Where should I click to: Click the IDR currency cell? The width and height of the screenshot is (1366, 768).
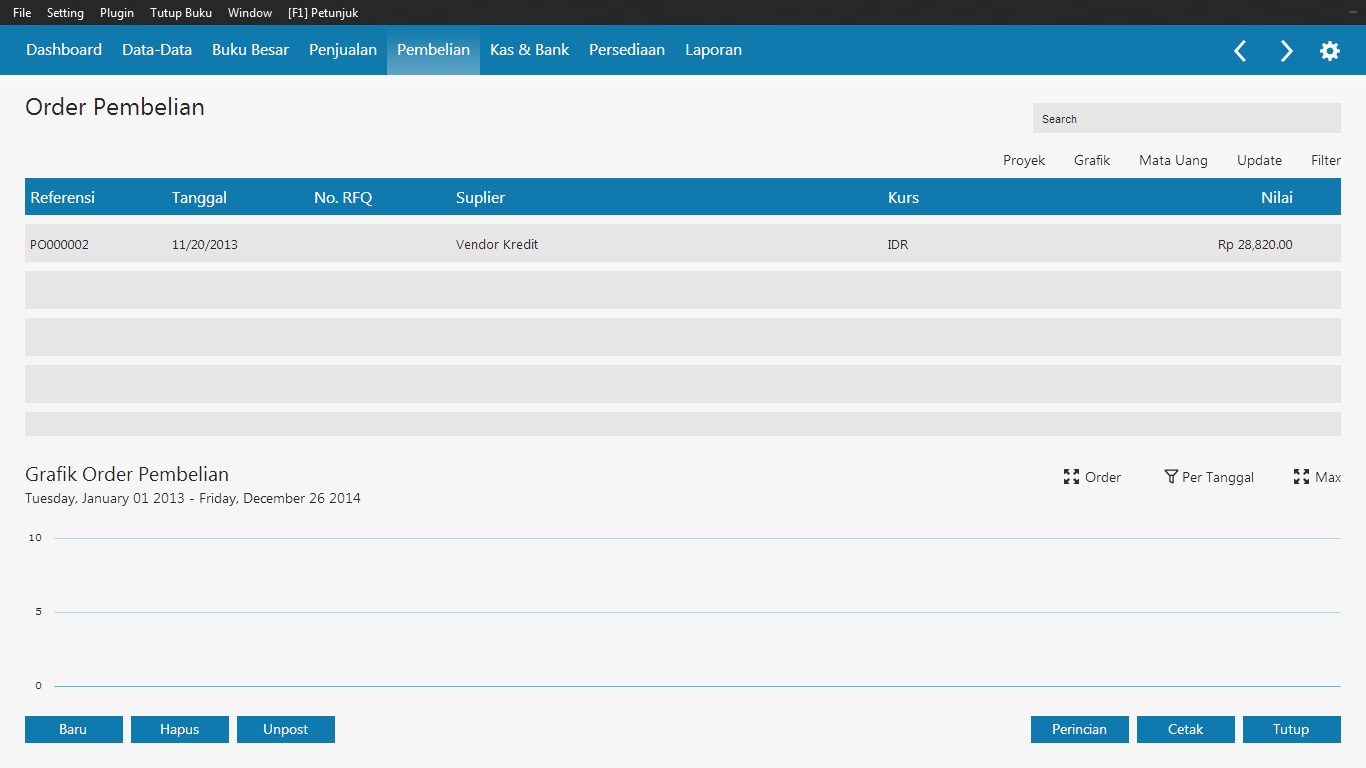898,244
